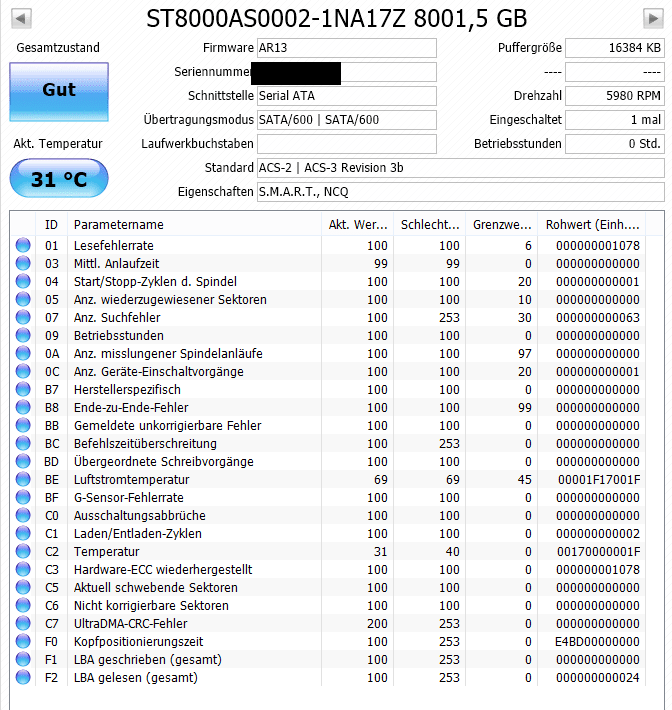Click status icon of LBA geschrieben row
The image size is (672, 710).
coord(23,659)
